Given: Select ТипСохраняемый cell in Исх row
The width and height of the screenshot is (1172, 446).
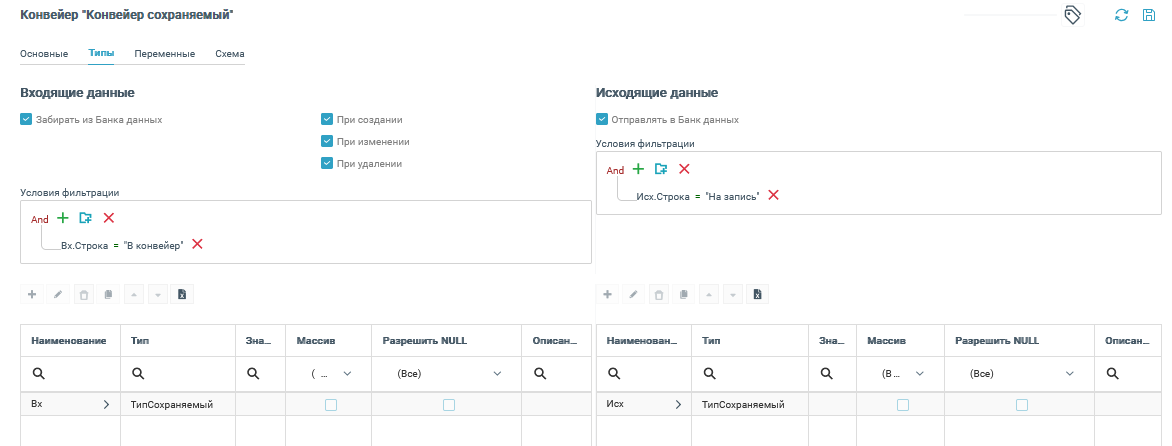Looking at the screenshot, I should [750, 404].
